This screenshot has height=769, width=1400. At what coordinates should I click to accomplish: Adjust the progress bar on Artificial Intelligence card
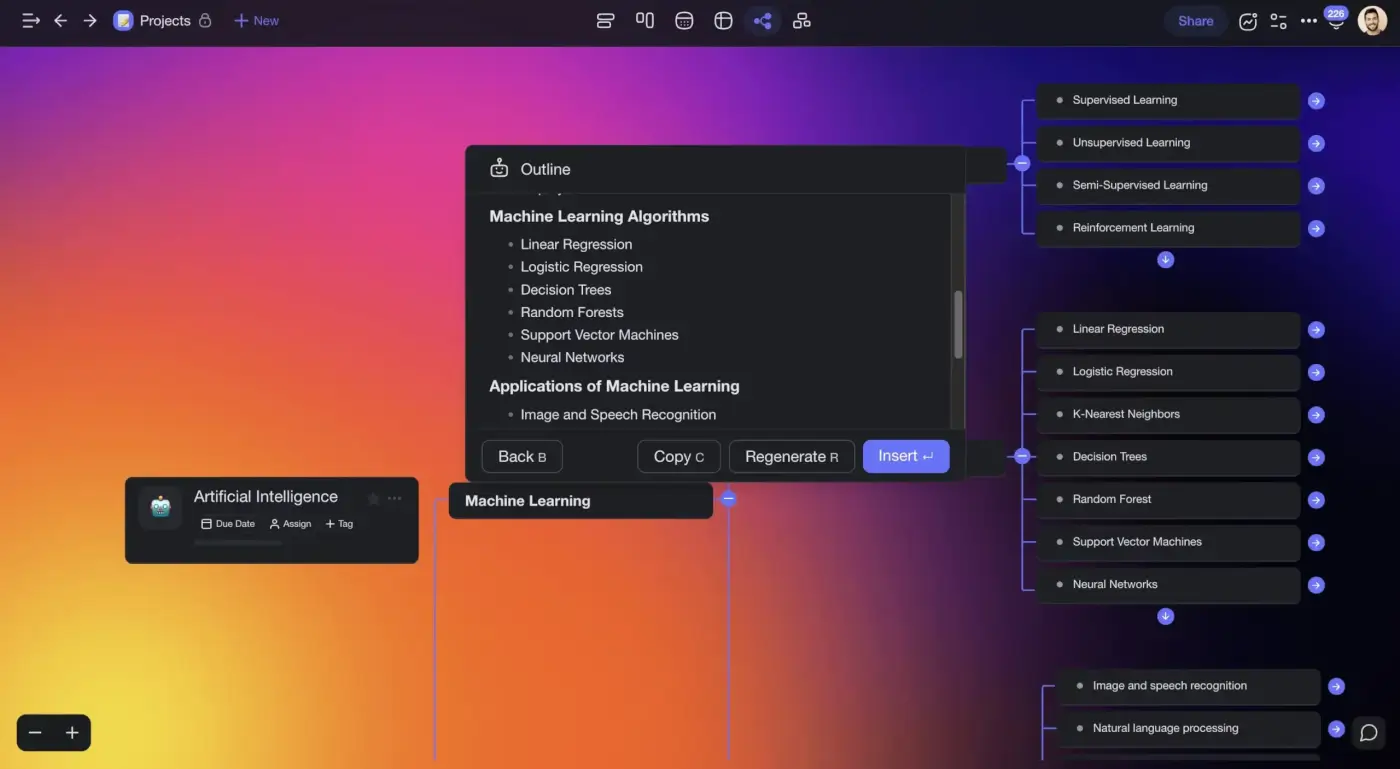[x=238, y=543]
